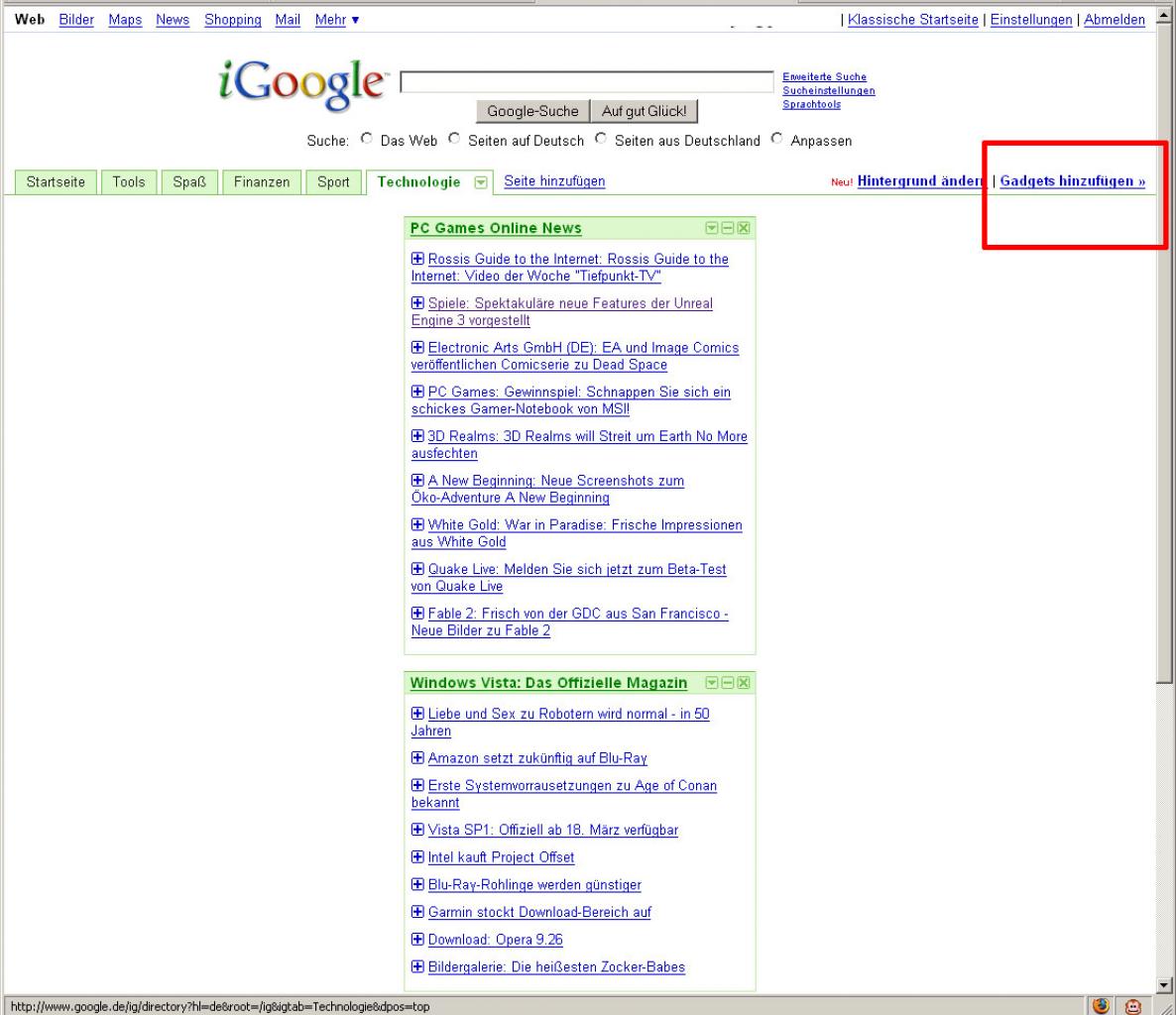This screenshot has height=1015, width=1176.
Task: Switch to the Finanzen tab
Action: [262, 182]
